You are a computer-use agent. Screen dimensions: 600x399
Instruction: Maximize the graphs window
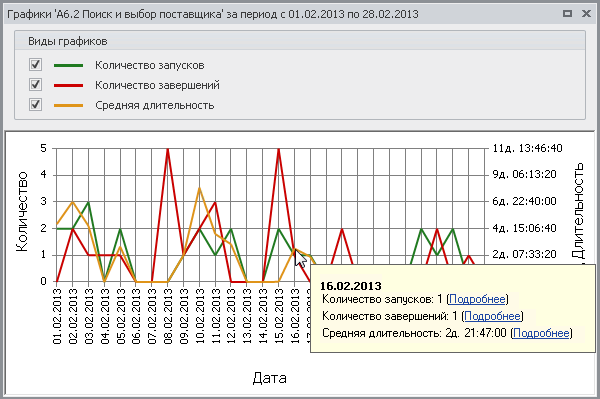[x=567, y=13]
